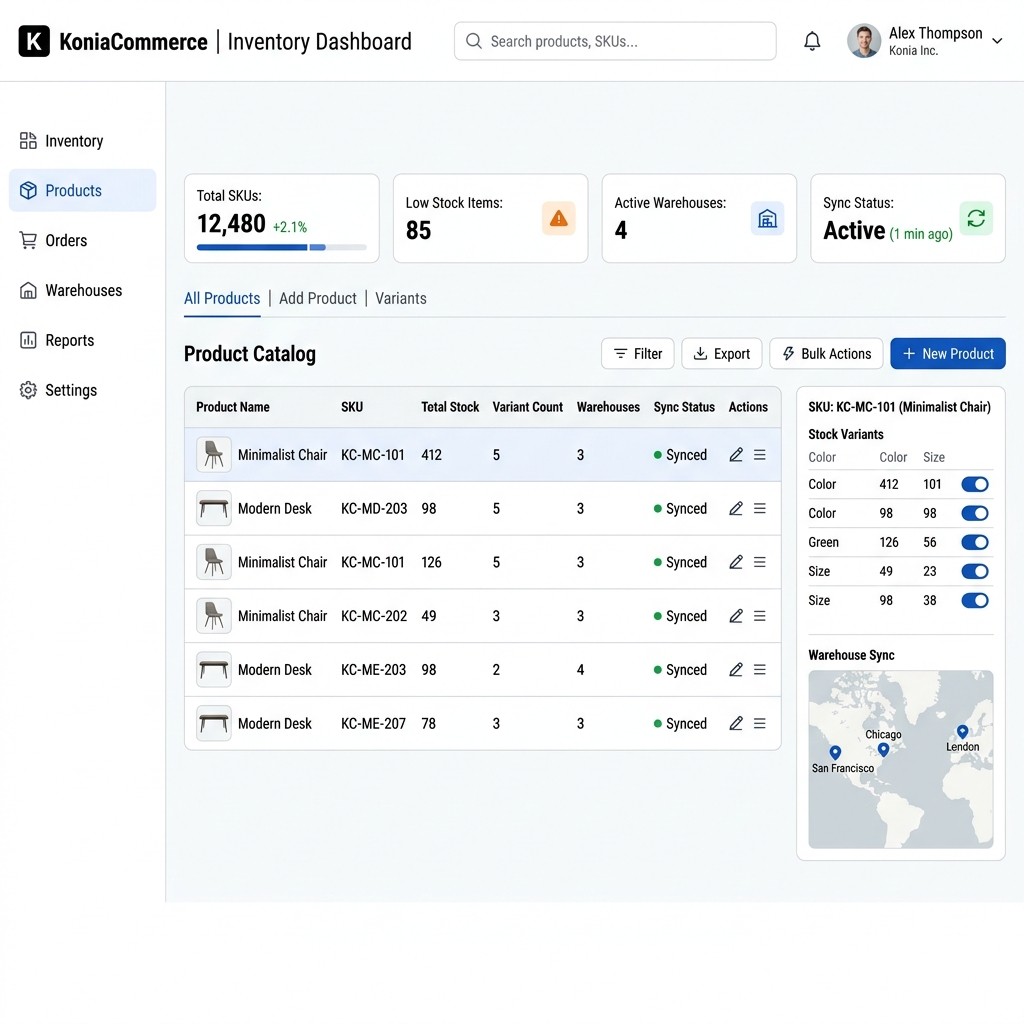1024x1024 pixels.
Task: Click the Total SKUs progress bar
Action: (x=281, y=248)
